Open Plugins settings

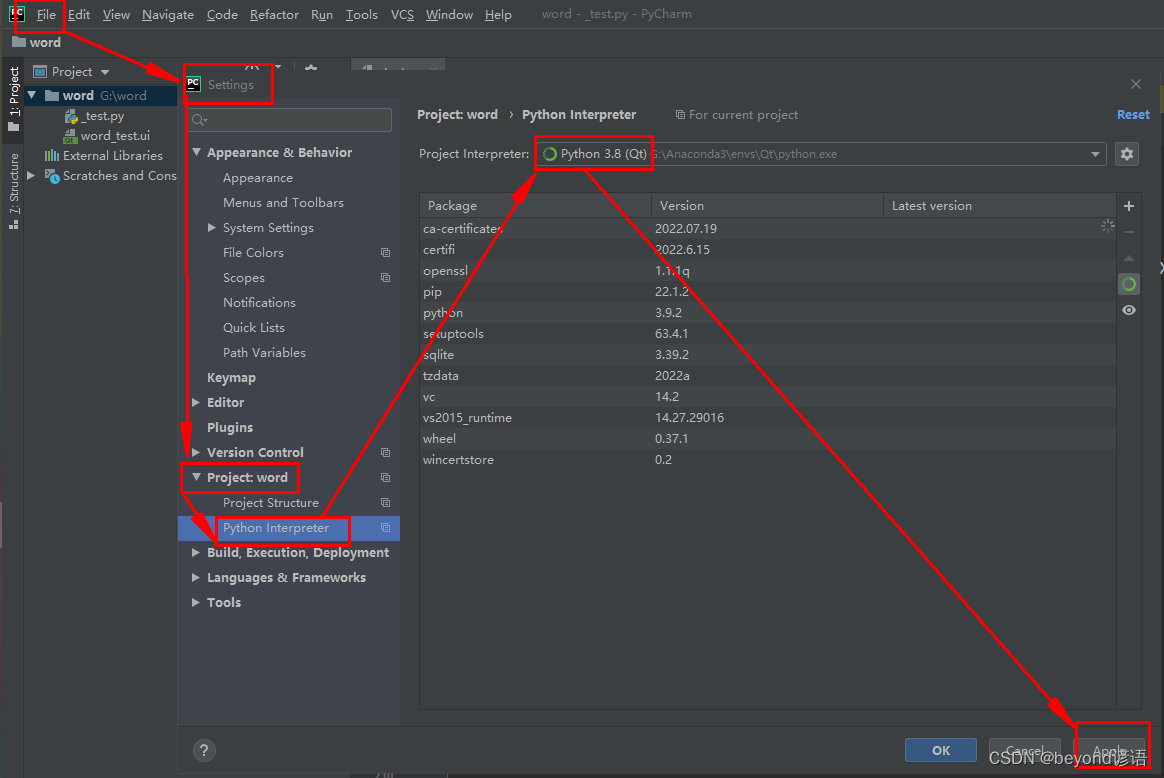(x=229, y=428)
